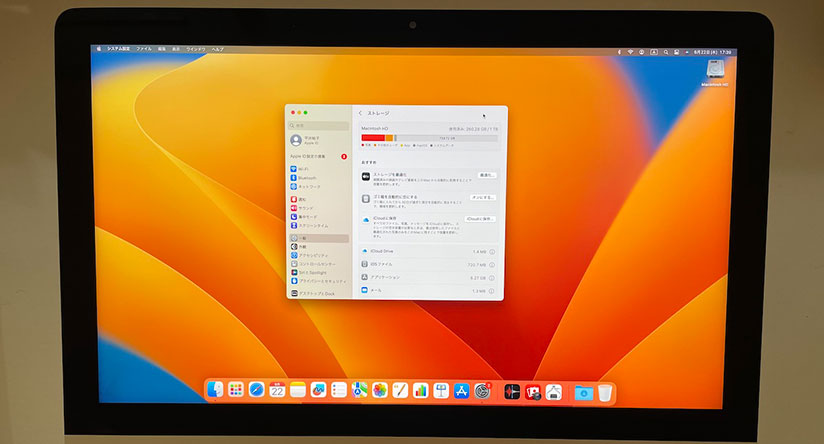Screen dimensions: 824x444
Task: Click the Bluetooth status icon in menu bar
Action: tap(619, 52)
